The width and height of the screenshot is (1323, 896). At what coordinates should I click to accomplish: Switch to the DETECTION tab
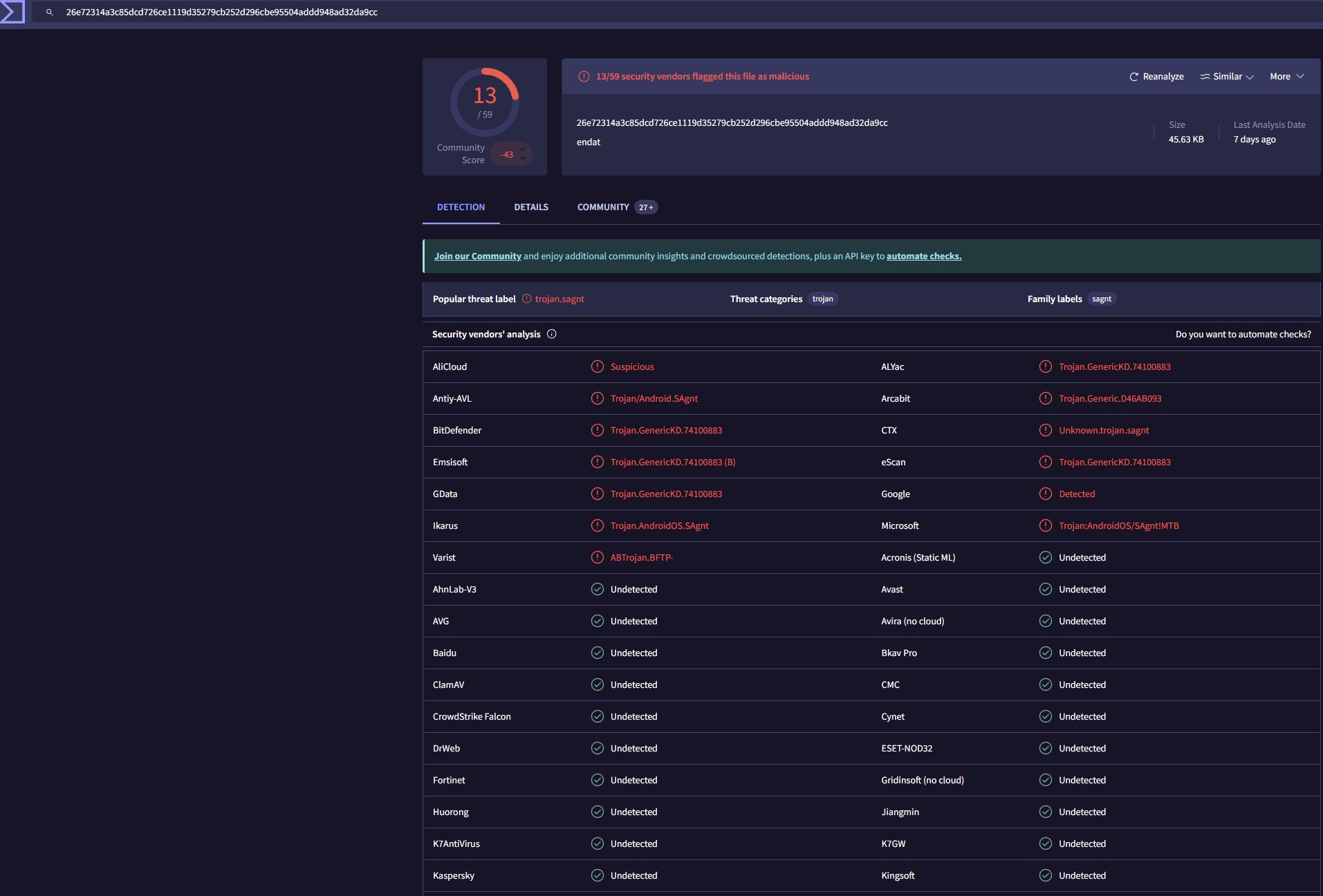[461, 207]
